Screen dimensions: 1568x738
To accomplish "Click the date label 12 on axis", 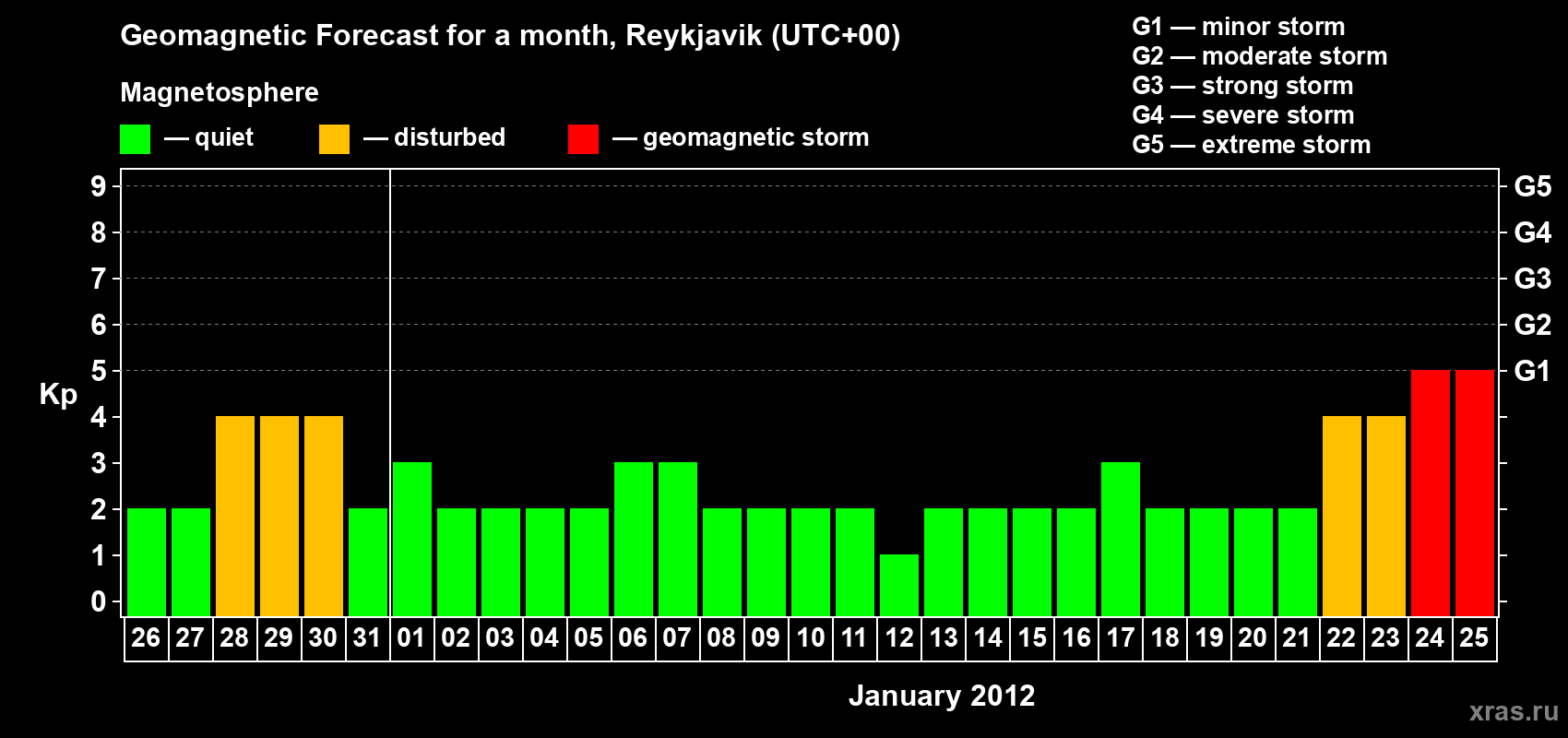I will 899,637.
